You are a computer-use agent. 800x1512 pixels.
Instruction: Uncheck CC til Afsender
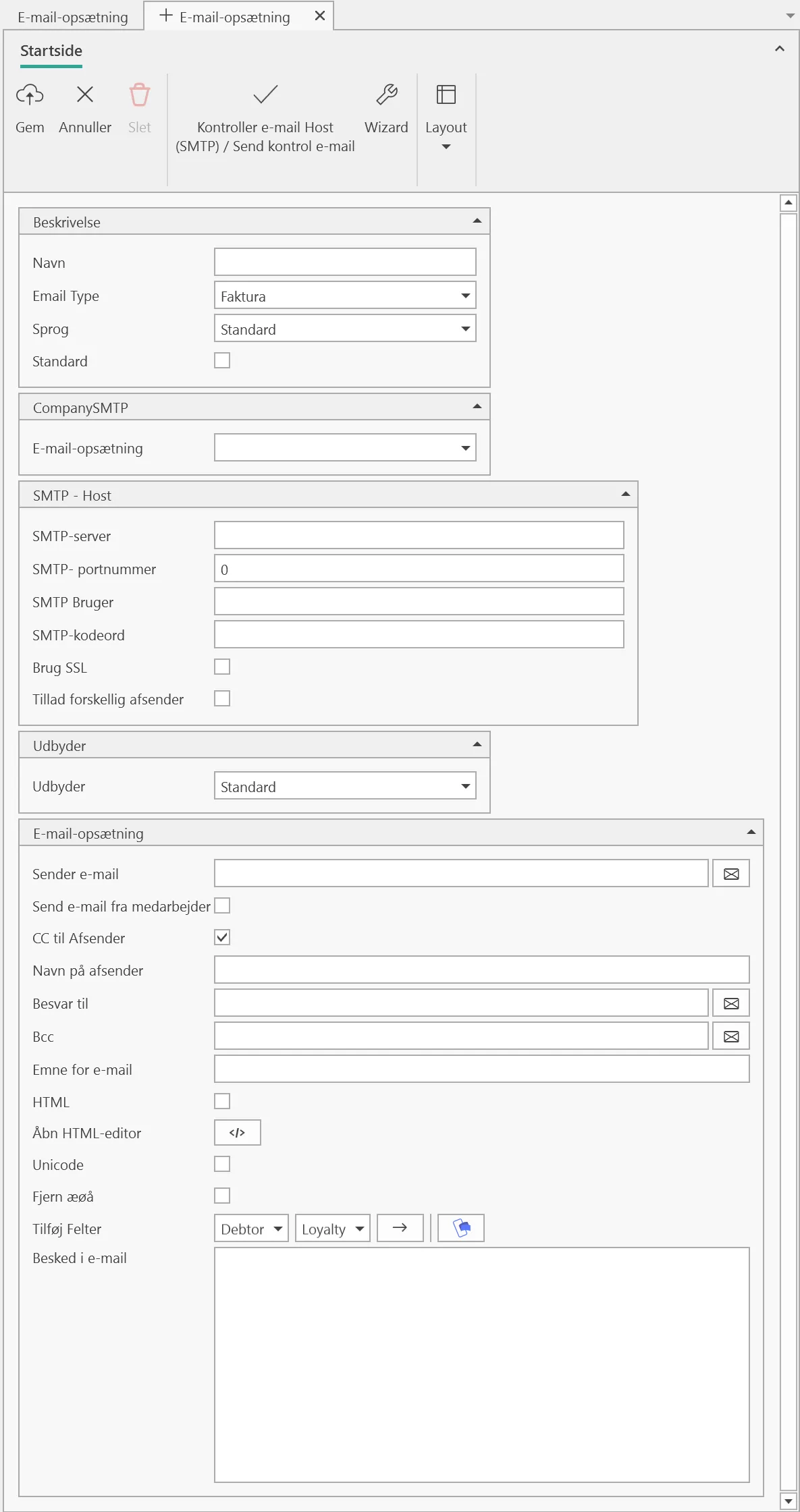coord(222,937)
